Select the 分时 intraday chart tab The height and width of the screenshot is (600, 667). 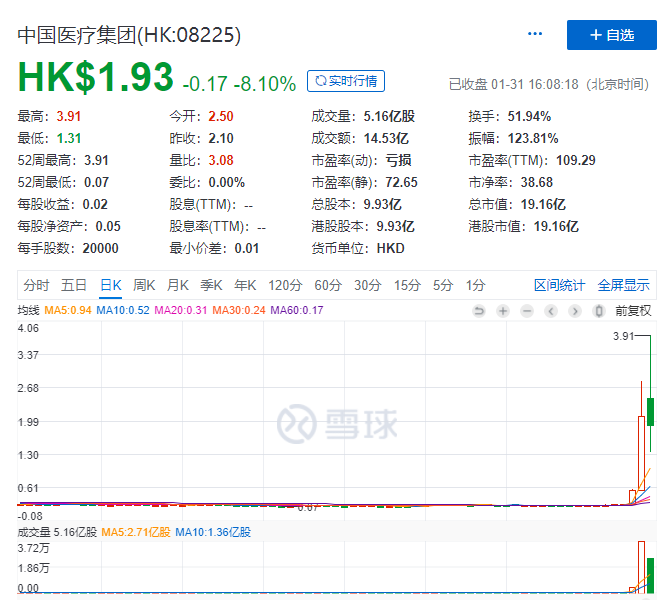(x=36, y=285)
